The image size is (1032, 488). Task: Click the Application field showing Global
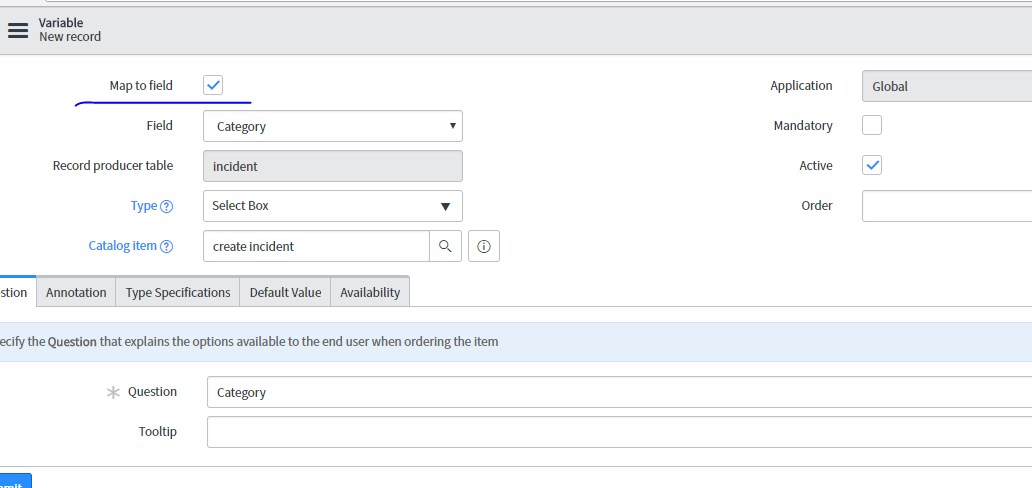coord(947,86)
